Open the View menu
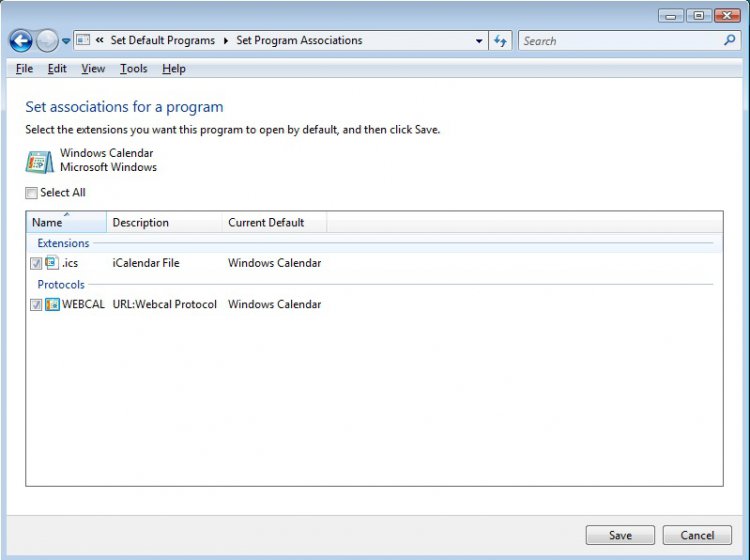 coord(93,69)
